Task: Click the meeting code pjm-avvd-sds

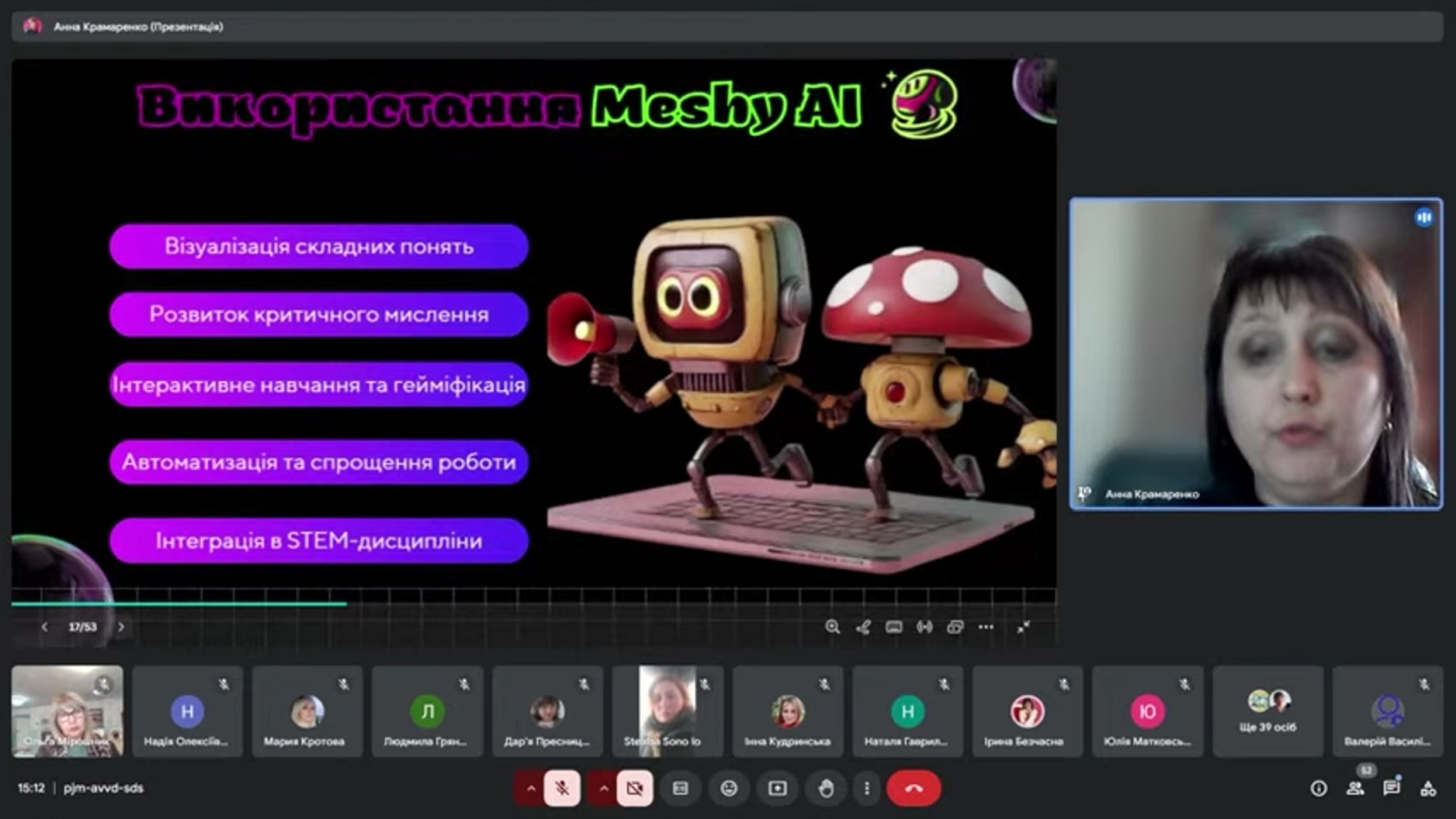Action: (x=104, y=788)
